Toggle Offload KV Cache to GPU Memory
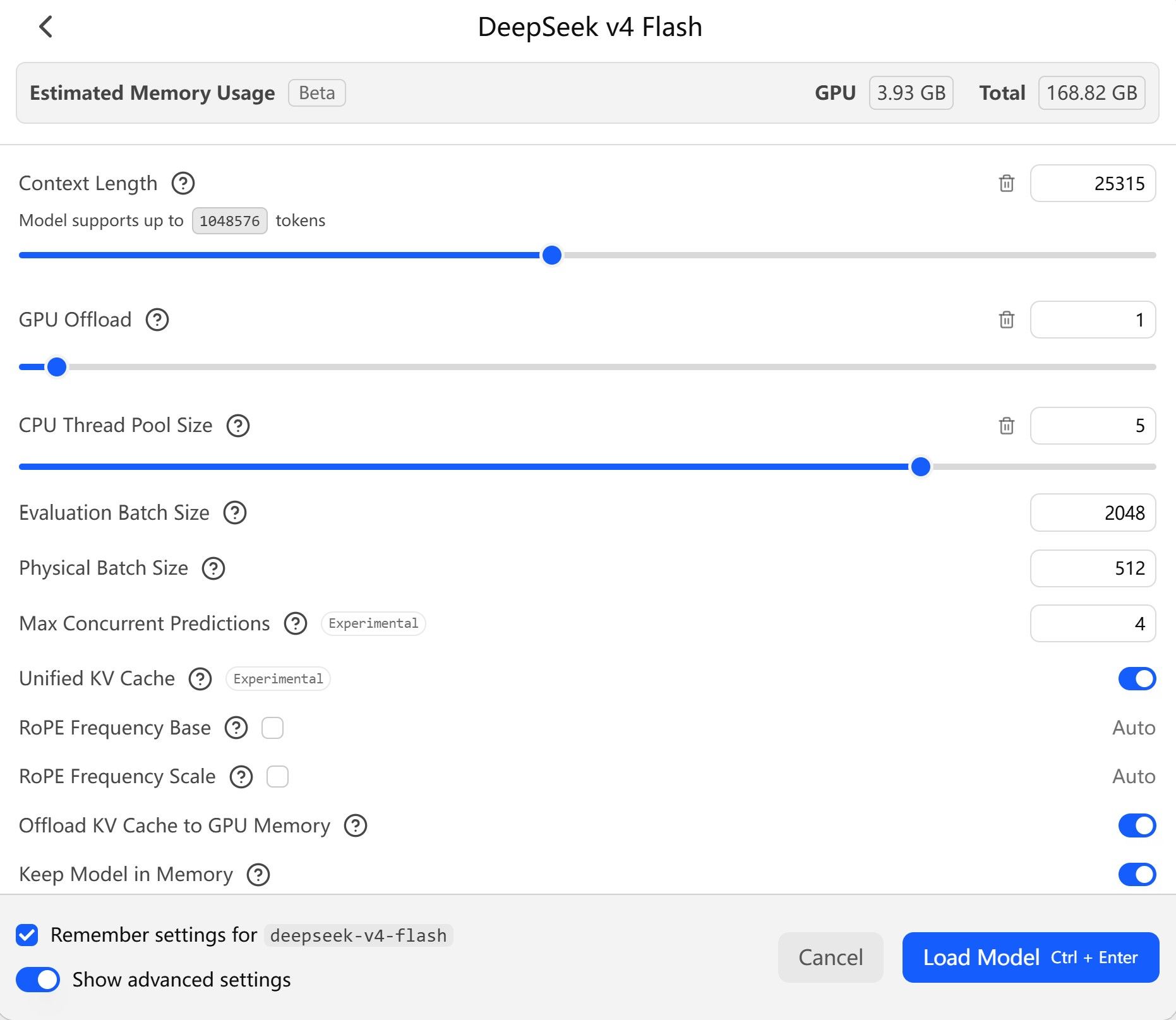The width and height of the screenshot is (1176, 1020). pyautogui.click(x=1137, y=825)
